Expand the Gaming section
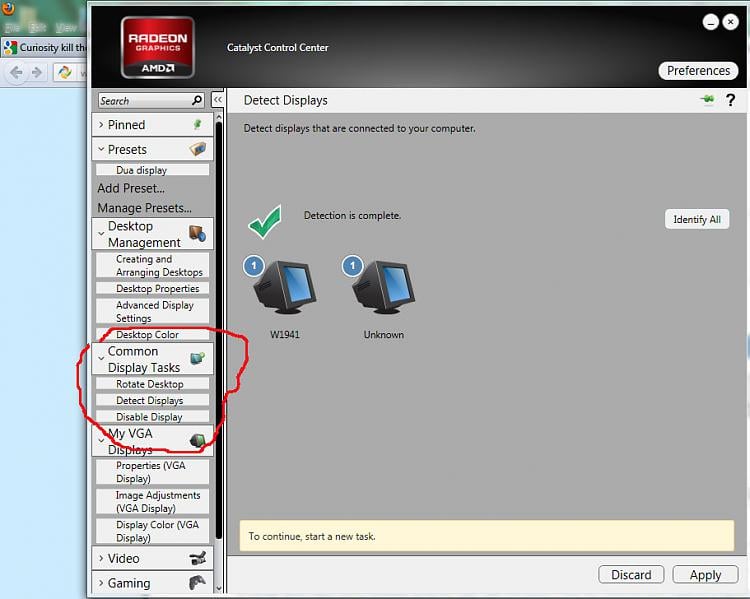Screen dimensions: 750x599 point(101,583)
